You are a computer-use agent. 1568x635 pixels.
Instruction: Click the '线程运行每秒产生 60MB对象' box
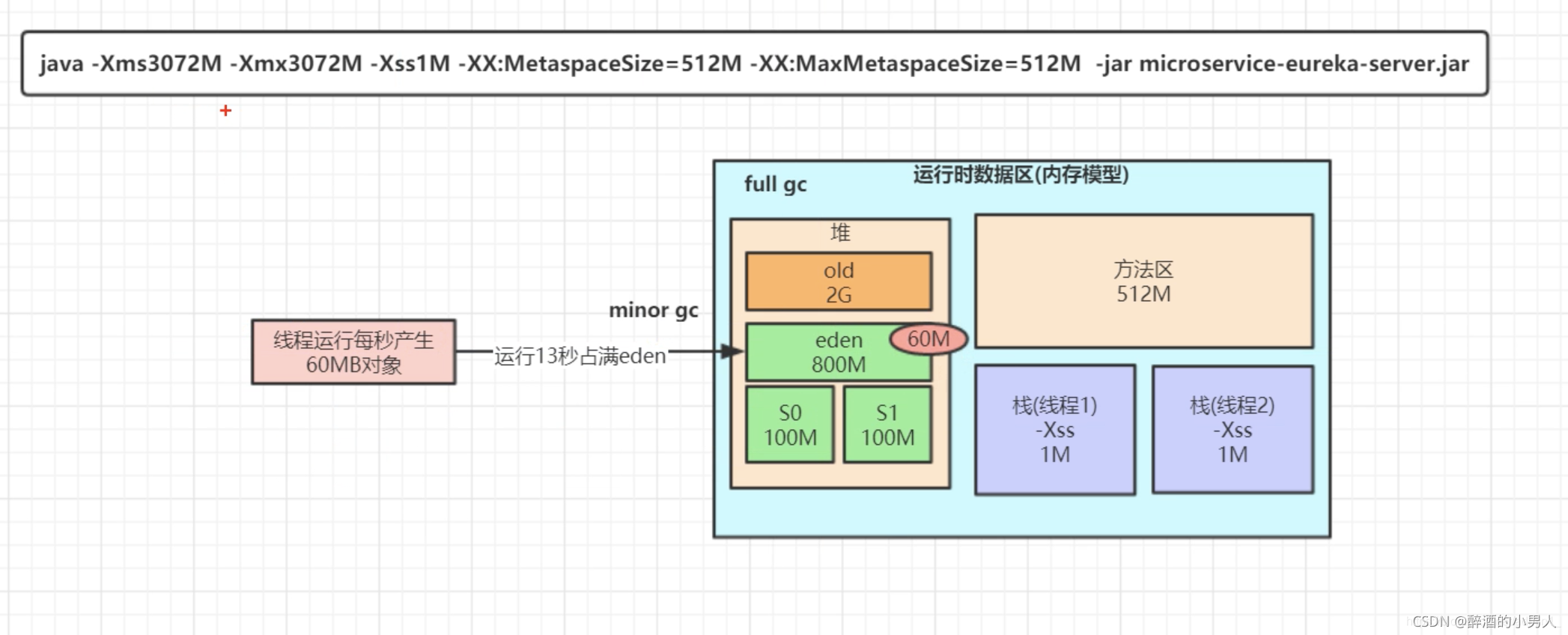click(353, 352)
